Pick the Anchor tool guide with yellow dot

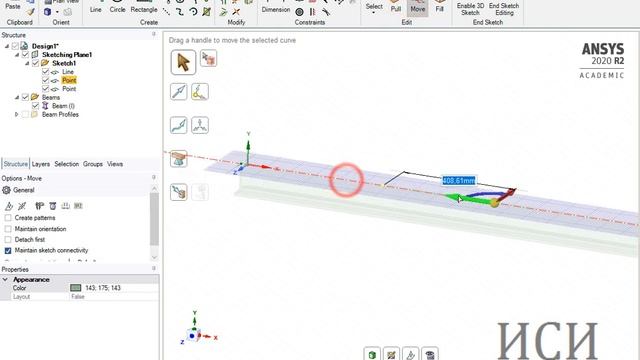200,92
